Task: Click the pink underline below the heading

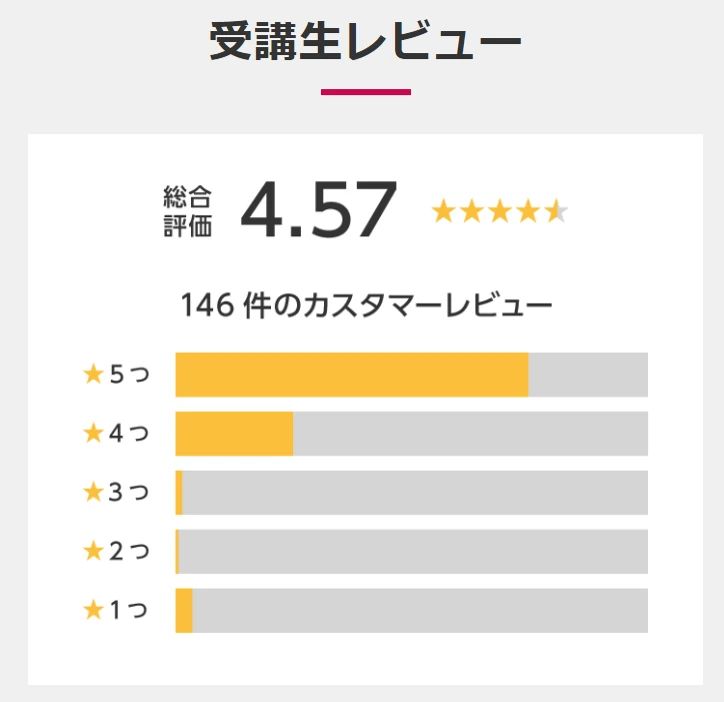Action: [x=365, y=92]
